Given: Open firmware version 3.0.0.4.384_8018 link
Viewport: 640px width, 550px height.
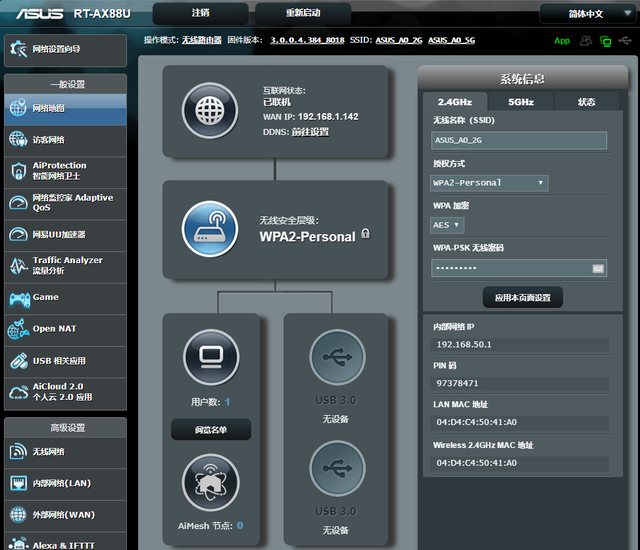Looking at the screenshot, I should point(307,40).
